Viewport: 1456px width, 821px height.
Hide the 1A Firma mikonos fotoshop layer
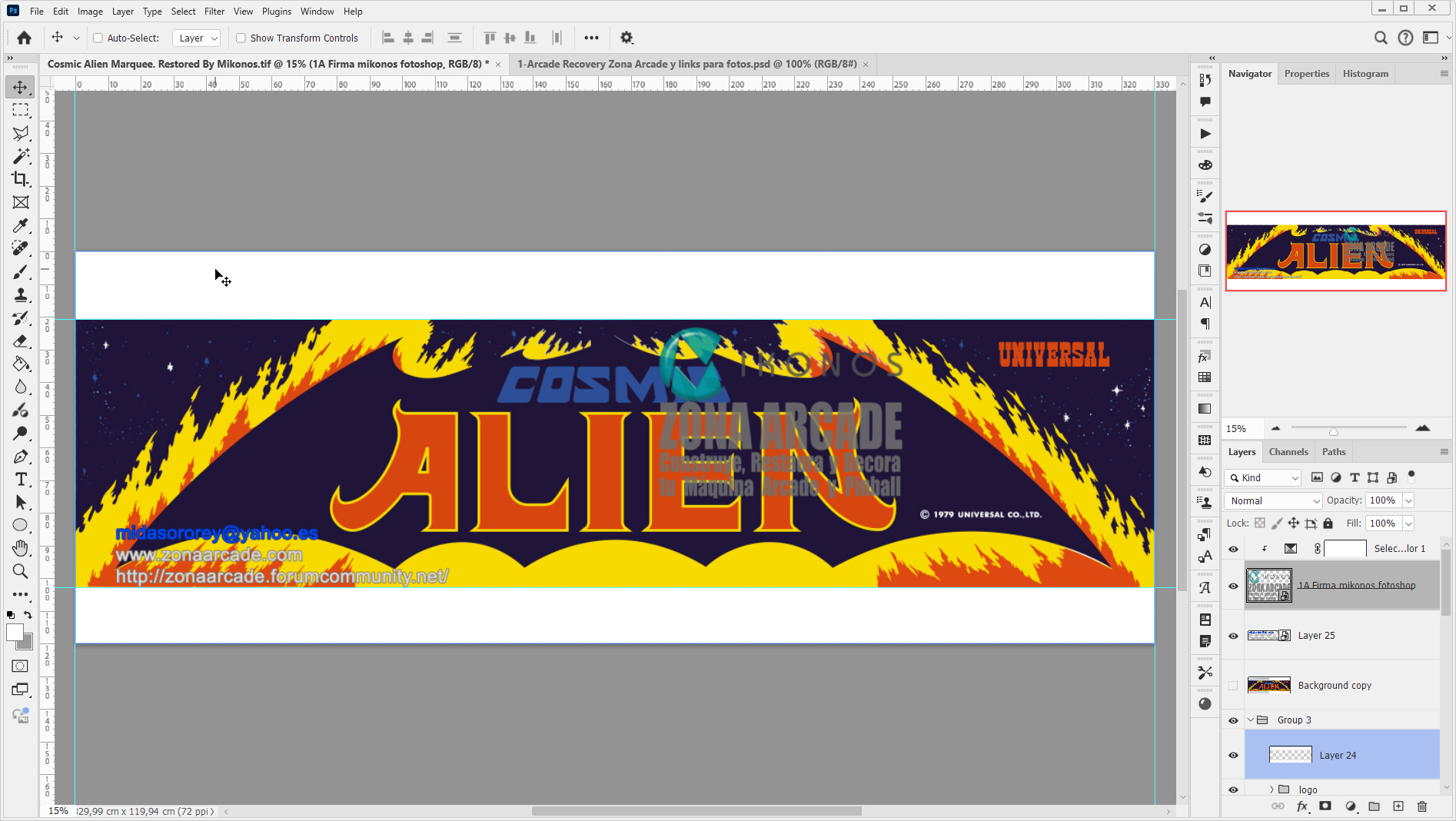(x=1233, y=585)
